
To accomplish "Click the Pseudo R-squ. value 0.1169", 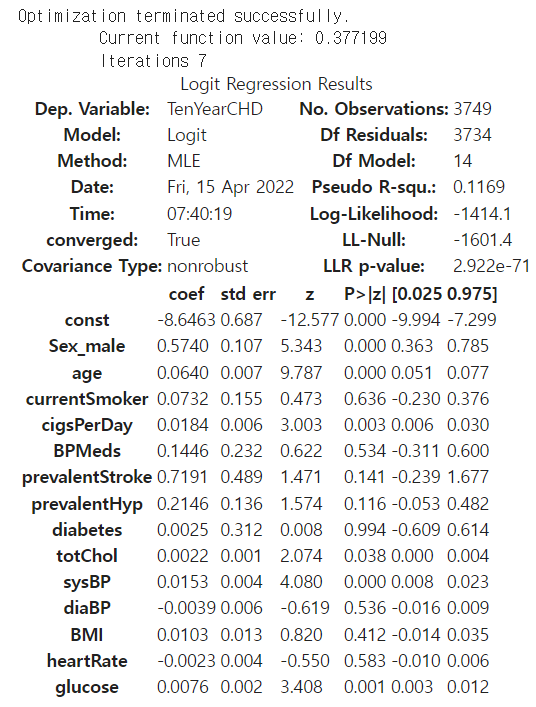I will [479, 187].
